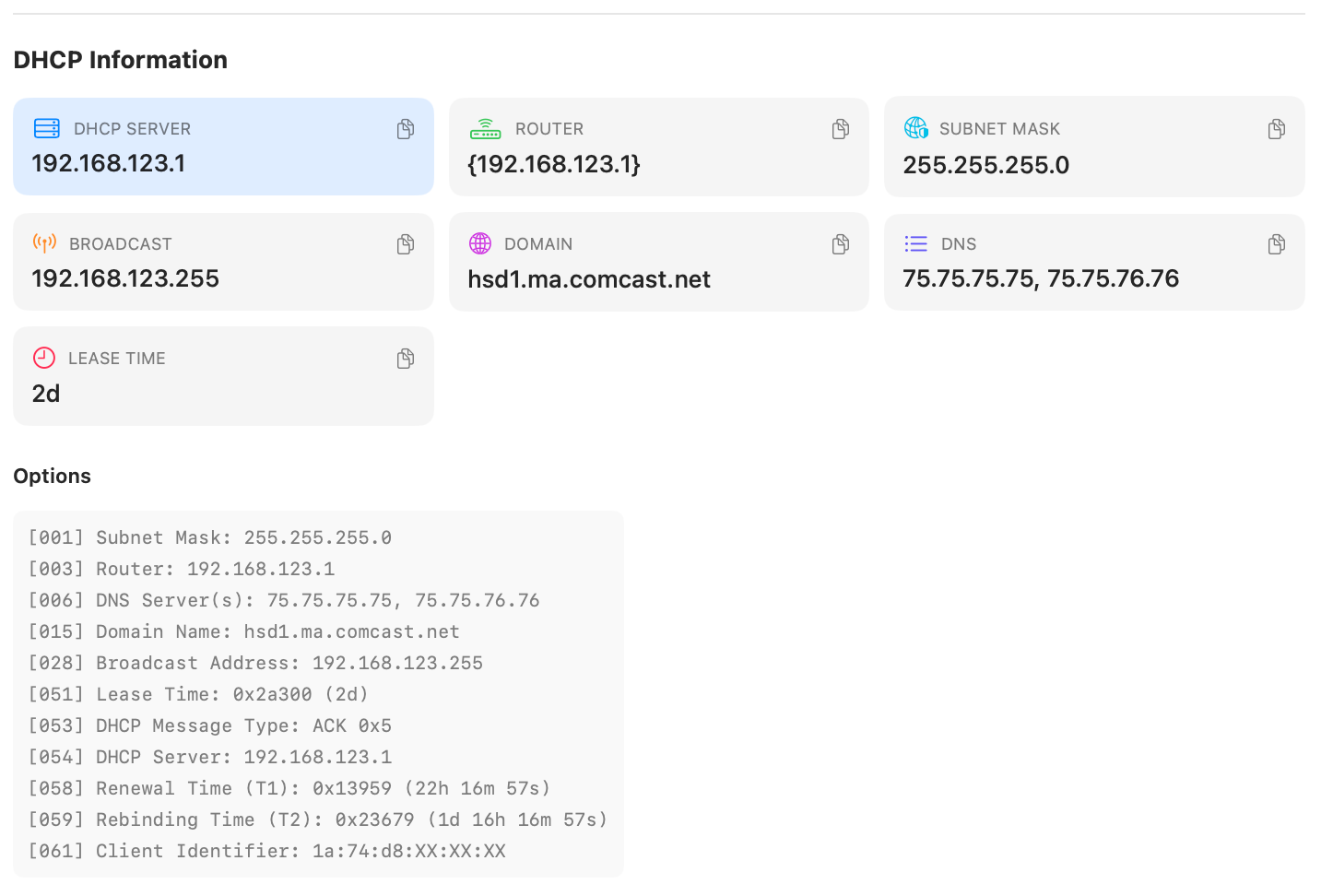Click the Subnet Mask globe icon
Viewport: 1333px width, 896px height.
tap(916, 128)
